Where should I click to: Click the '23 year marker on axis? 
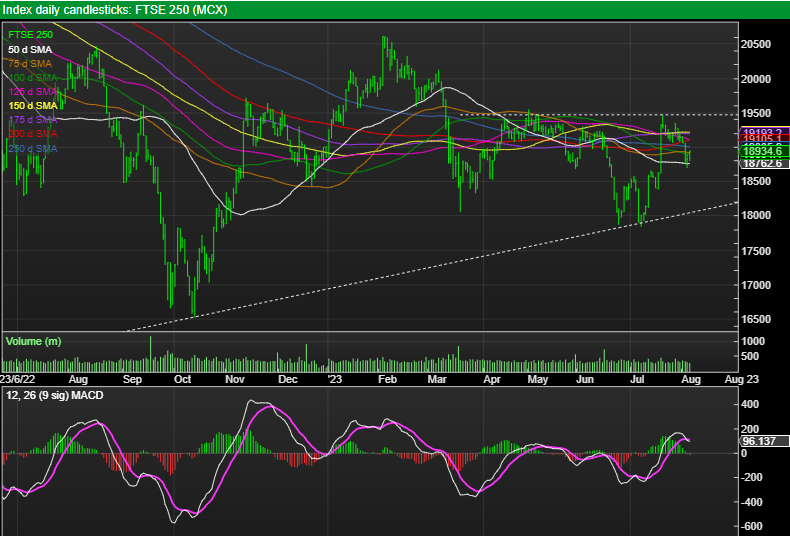click(335, 379)
